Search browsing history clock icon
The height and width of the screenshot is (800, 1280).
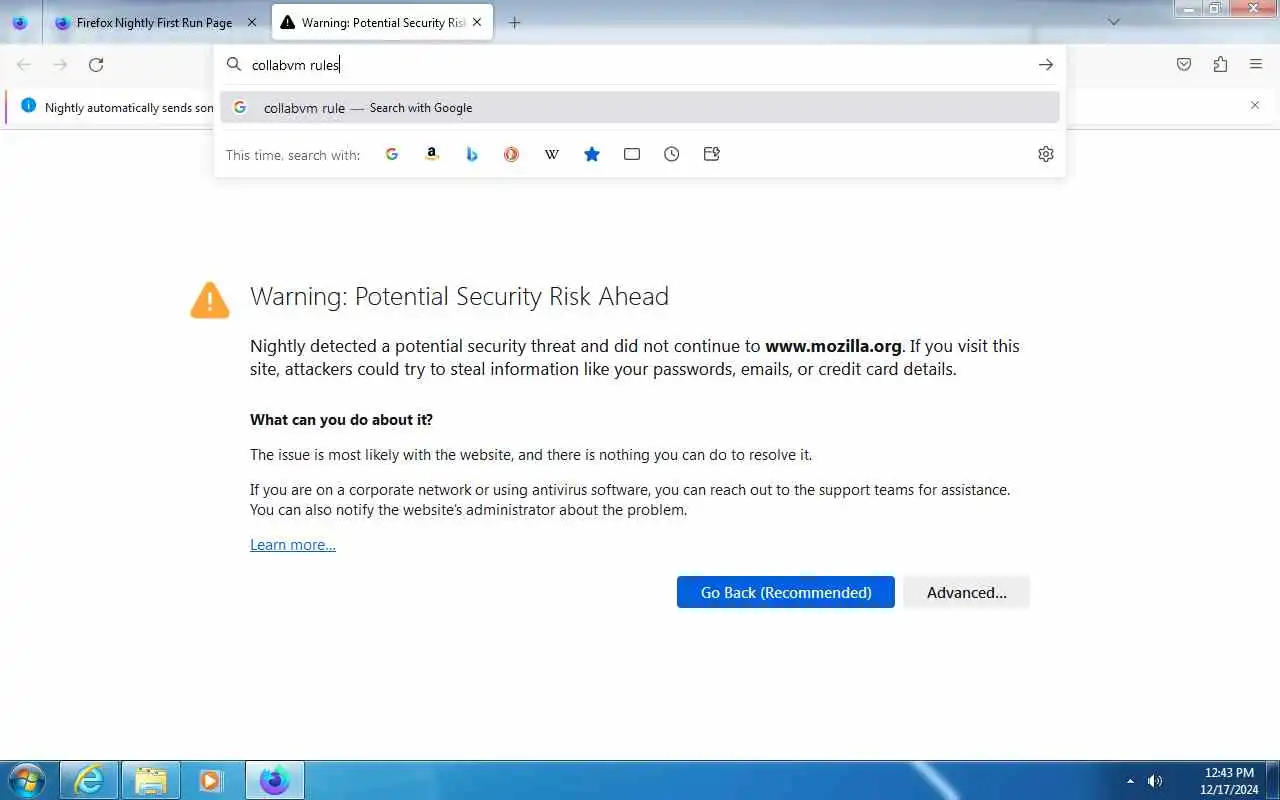[x=672, y=154]
